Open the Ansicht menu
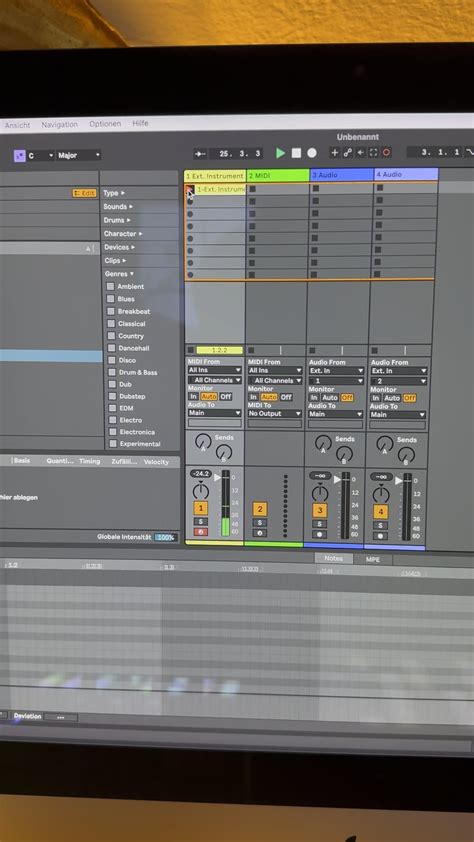Image resolution: width=474 pixels, height=842 pixels. tap(18, 125)
